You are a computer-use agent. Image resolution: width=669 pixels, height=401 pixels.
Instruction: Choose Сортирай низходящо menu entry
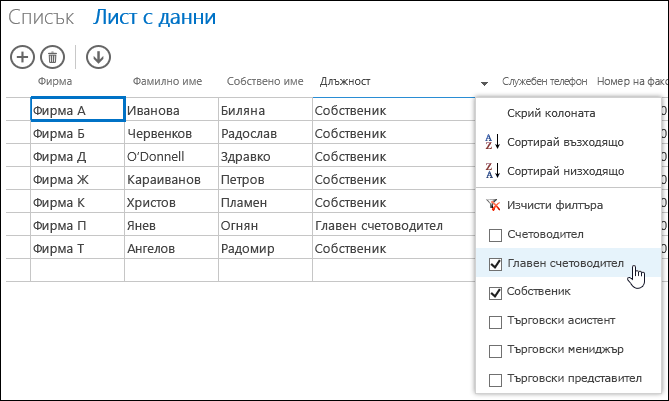click(565, 171)
